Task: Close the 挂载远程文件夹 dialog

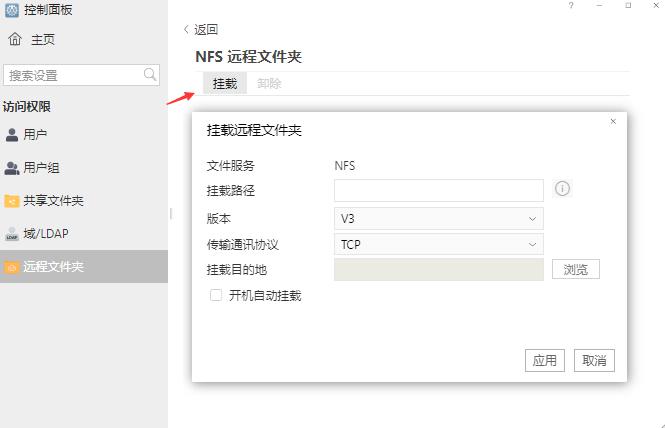Action: [613, 121]
